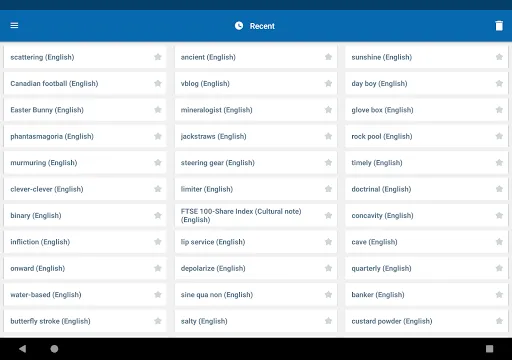Viewport: 512px width, 360px height.
Task: Favorite the word ancient with star
Action: pos(328,57)
